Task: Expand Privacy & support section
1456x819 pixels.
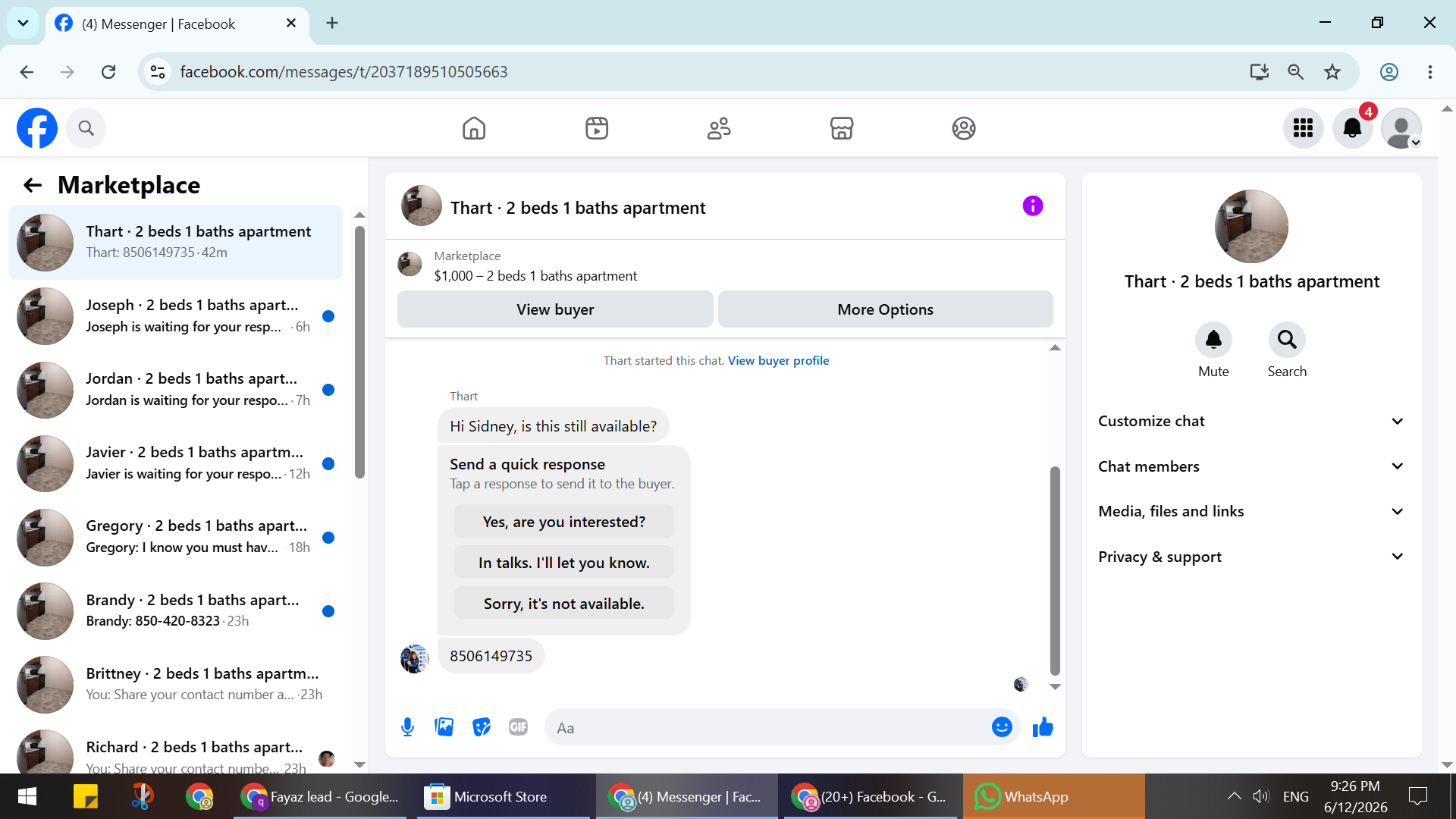Action: 1251,557
